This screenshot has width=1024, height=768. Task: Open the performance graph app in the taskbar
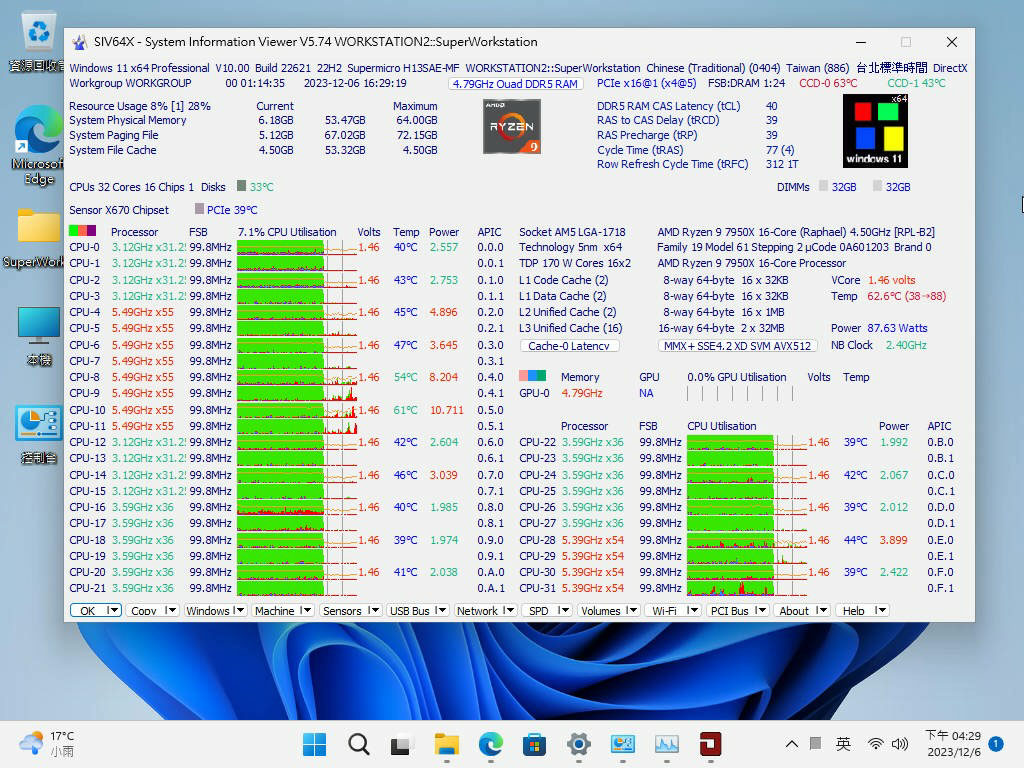(667, 744)
